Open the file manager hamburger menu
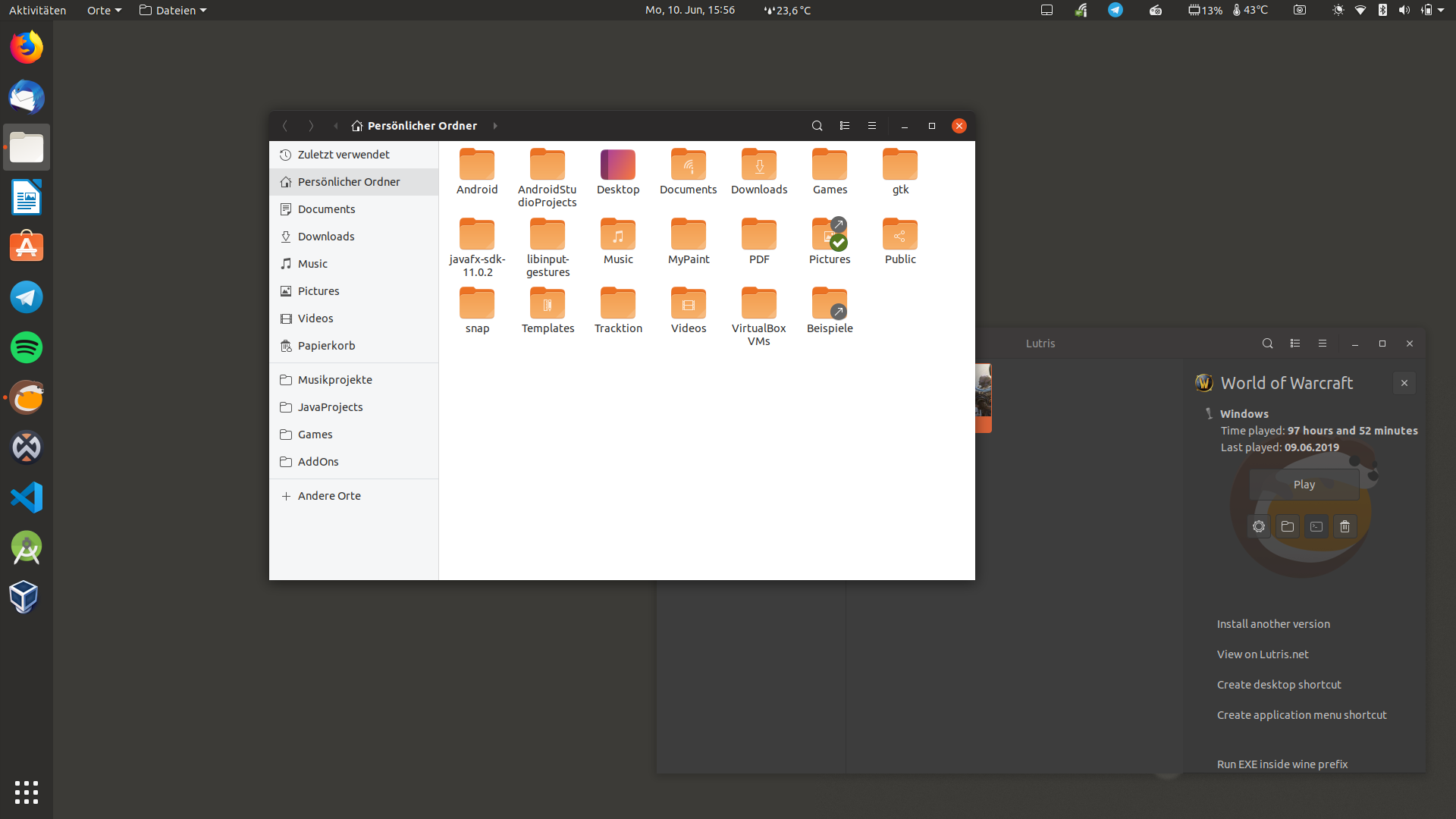This screenshot has height=819, width=1456. (872, 126)
